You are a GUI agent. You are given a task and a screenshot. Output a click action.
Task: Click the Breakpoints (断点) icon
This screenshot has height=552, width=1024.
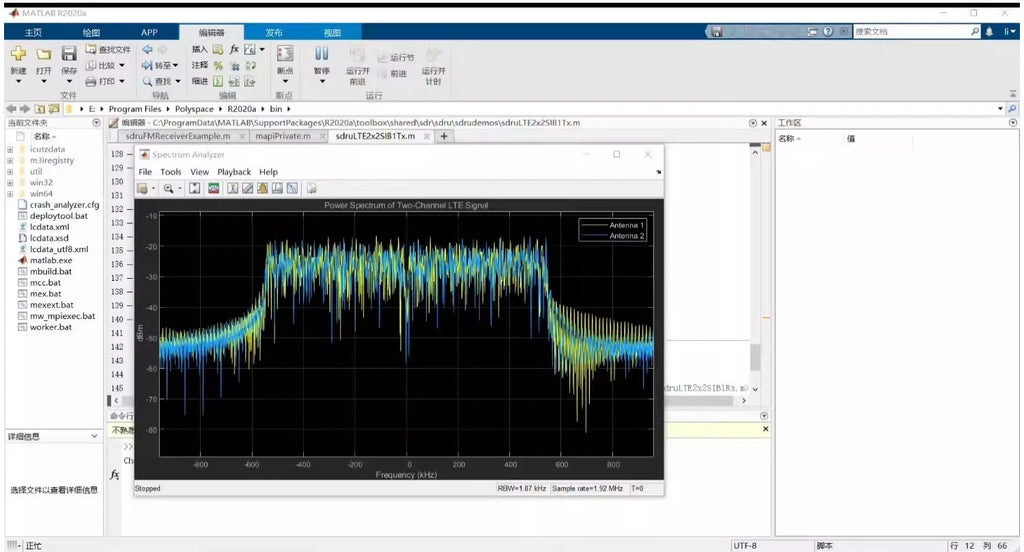pos(285,54)
